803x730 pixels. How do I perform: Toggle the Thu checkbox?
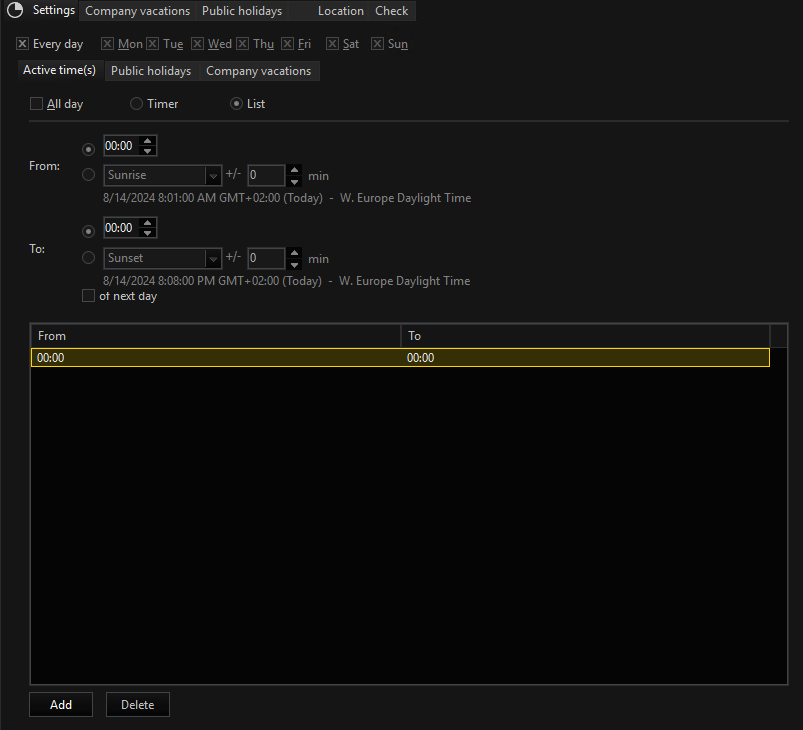click(242, 44)
